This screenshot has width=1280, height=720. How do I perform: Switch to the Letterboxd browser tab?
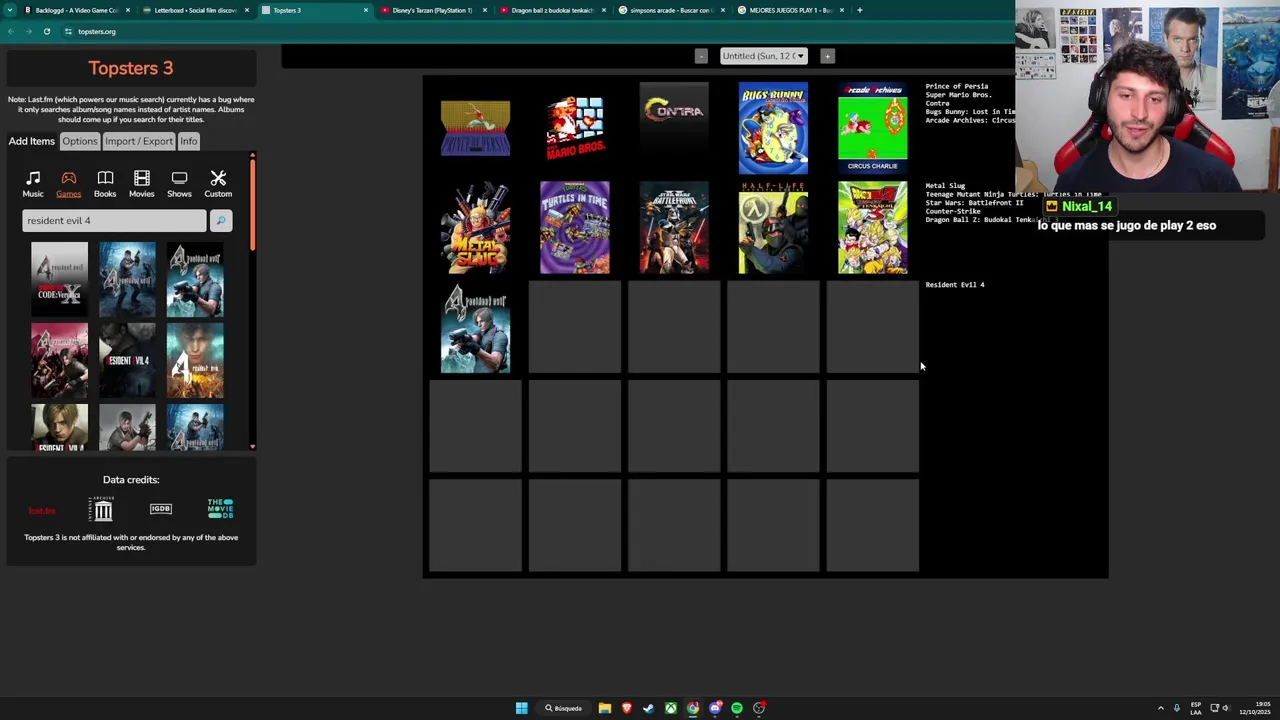[195, 10]
